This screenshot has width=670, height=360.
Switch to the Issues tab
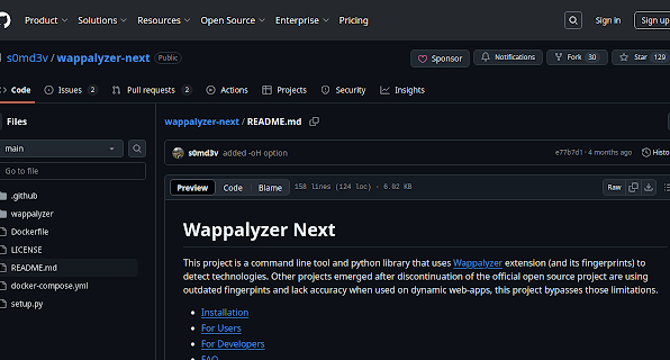[71, 90]
